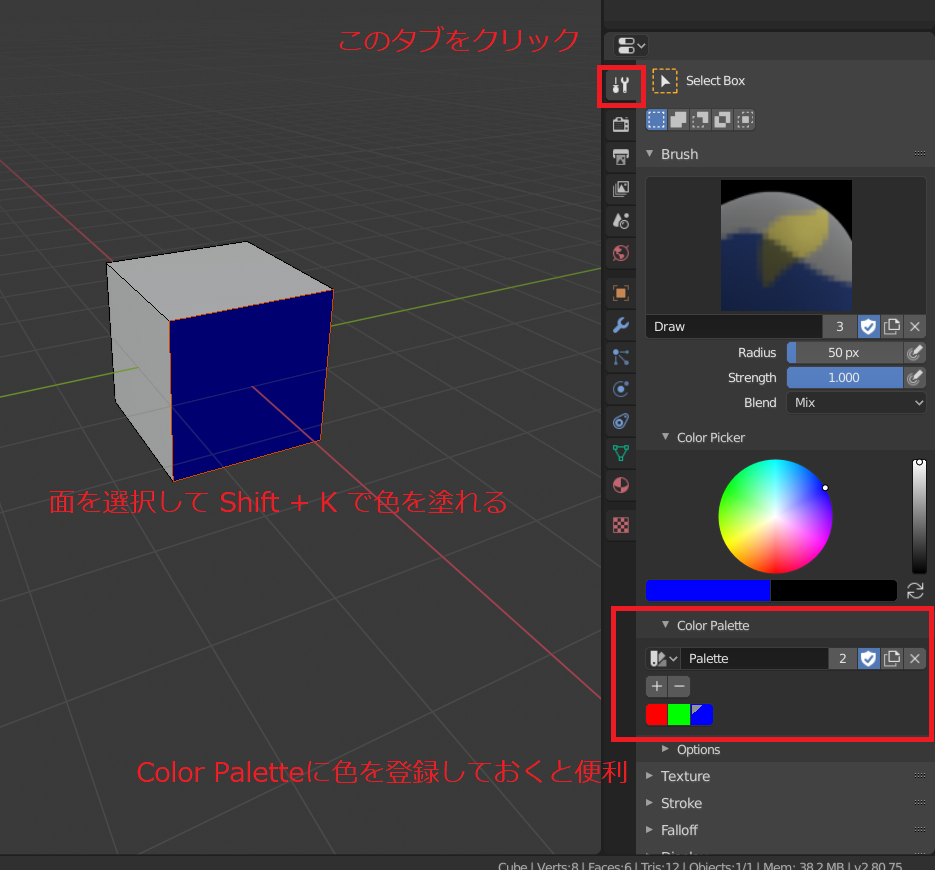The height and width of the screenshot is (870, 935).
Task: Remove the active palette color
Action: point(679,686)
